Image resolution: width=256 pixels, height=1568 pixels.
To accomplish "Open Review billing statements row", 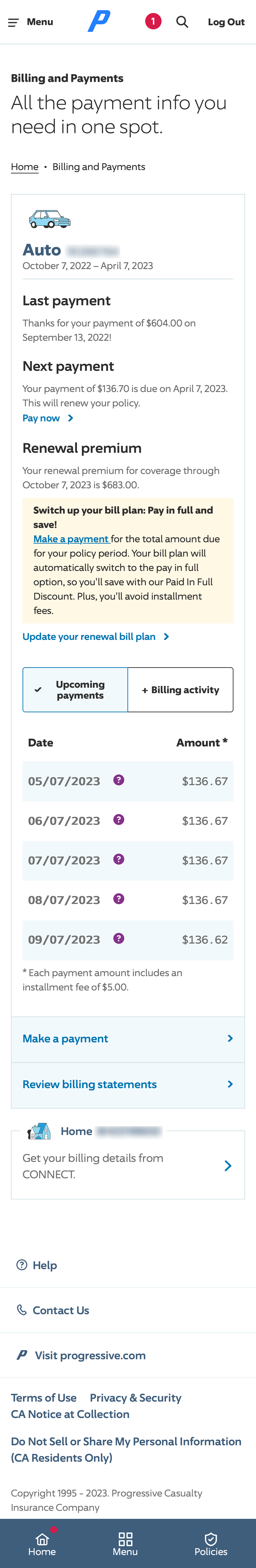I will pyautogui.click(x=128, y=1084).
